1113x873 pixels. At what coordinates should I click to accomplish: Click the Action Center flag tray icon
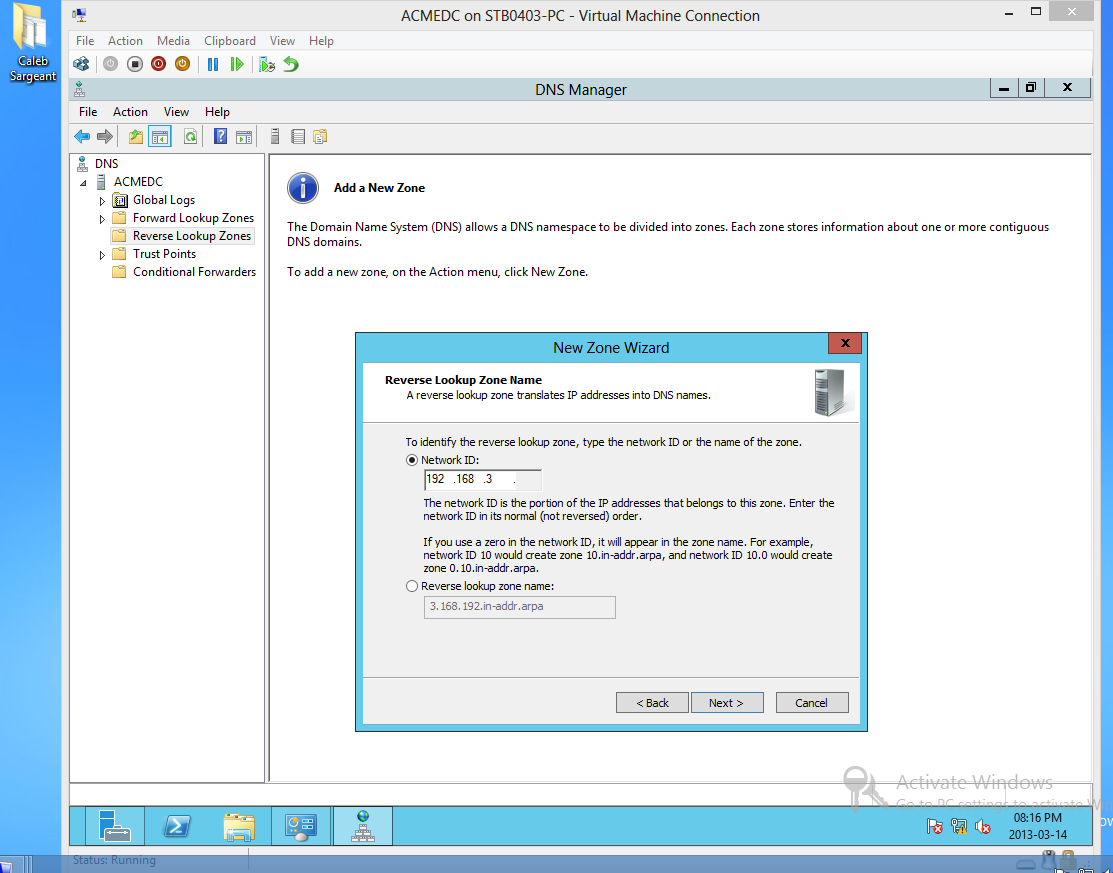(935, 826)
